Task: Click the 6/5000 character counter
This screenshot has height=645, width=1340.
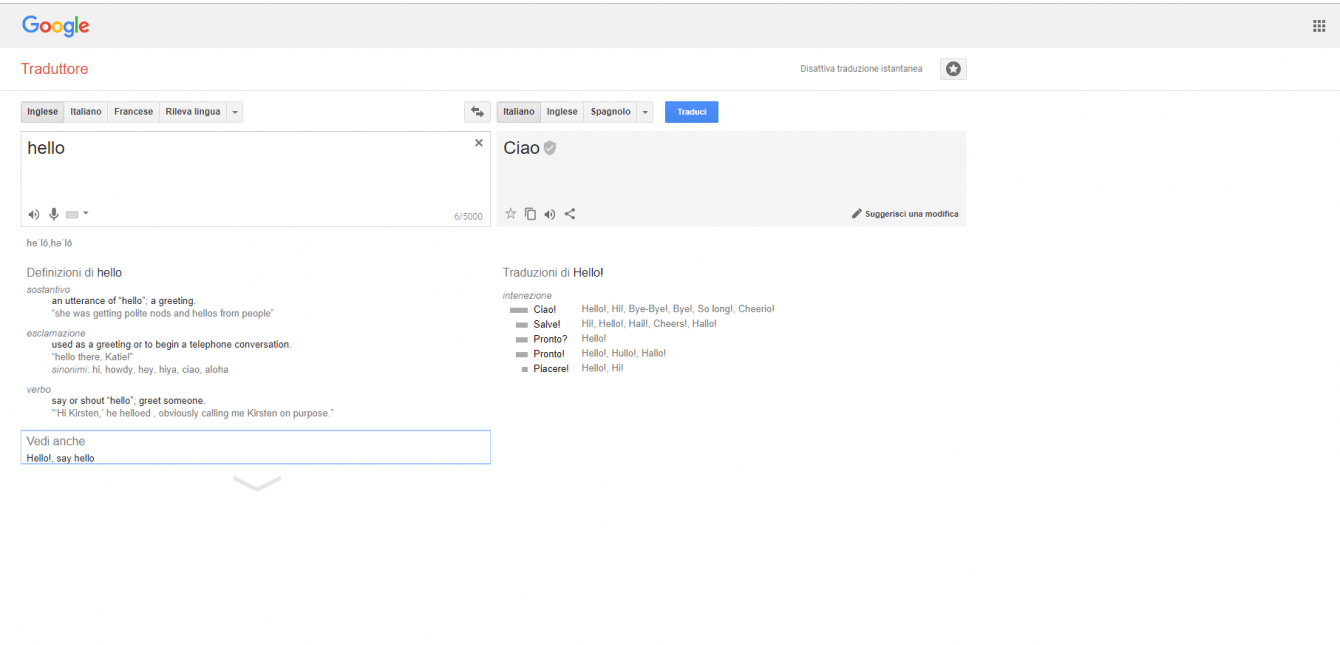Action: tap(468, 216)
